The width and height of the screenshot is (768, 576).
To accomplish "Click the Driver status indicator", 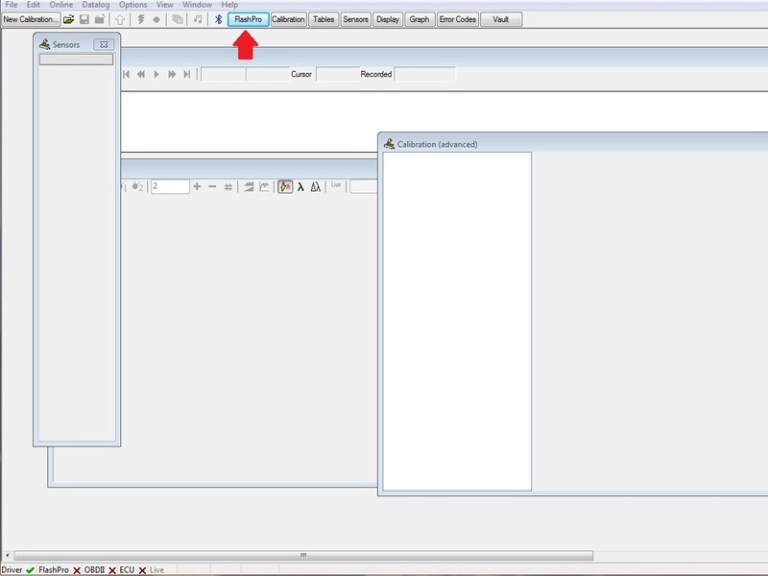I will click(x=18, y=570).
